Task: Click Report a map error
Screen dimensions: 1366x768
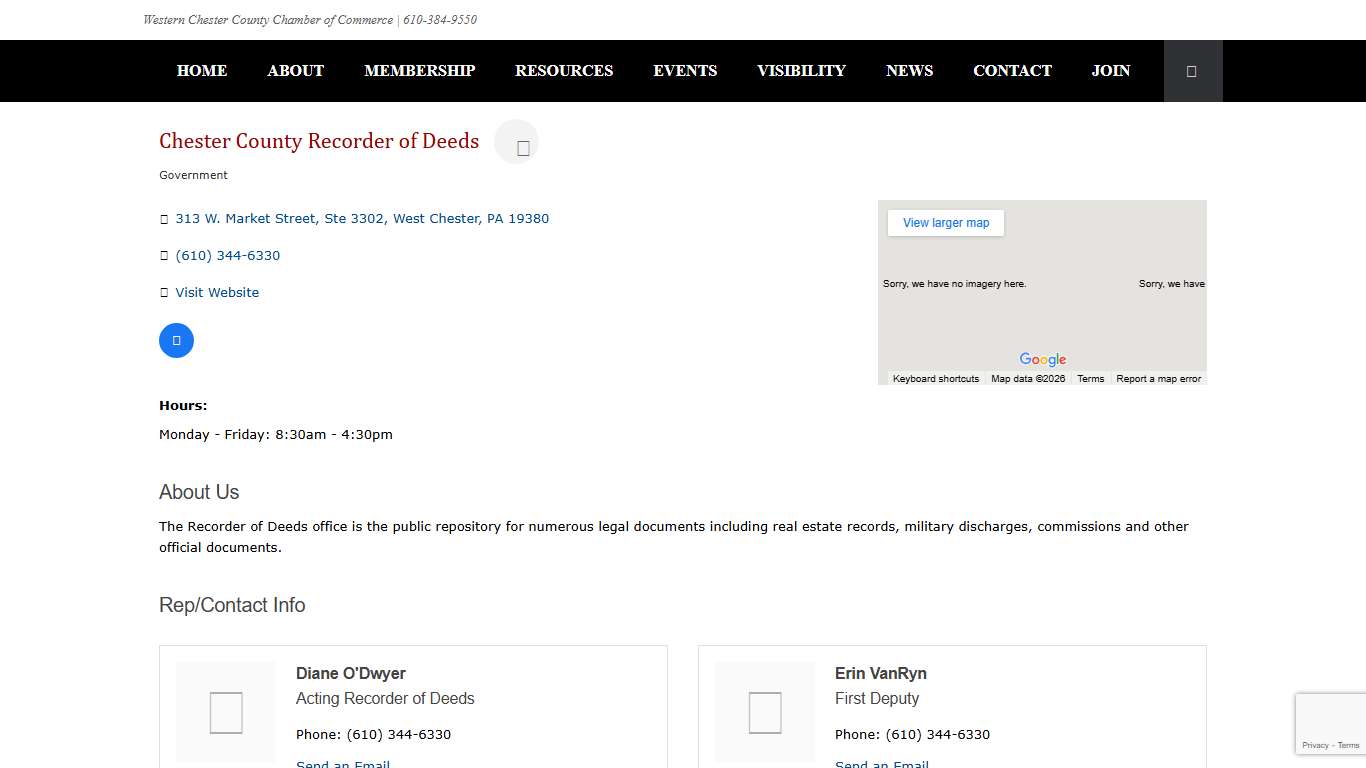Action: click(1159, 378)
